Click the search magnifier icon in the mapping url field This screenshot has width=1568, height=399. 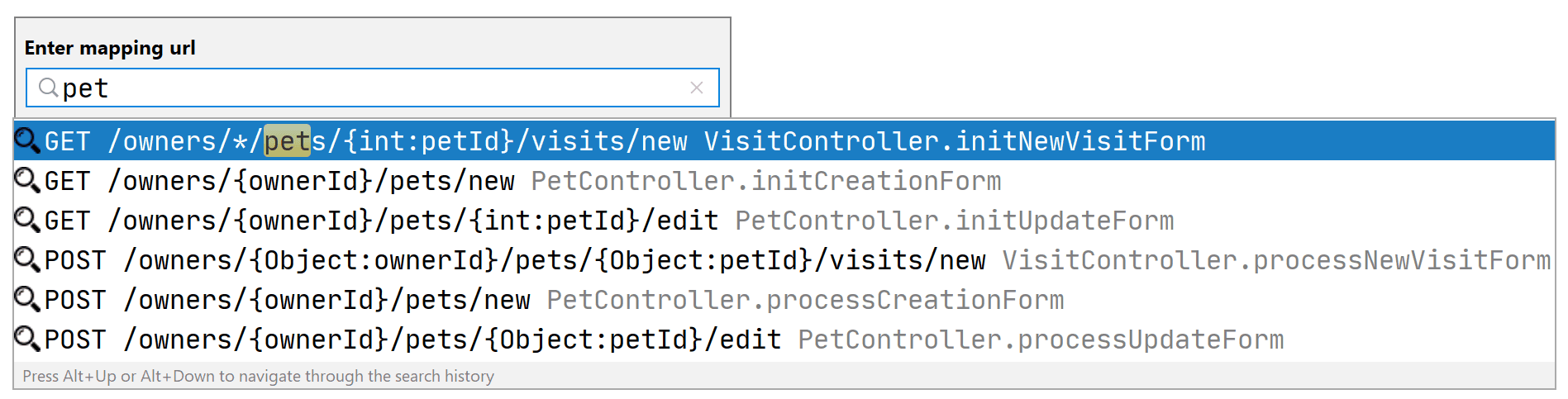click(x=49, y=88)
